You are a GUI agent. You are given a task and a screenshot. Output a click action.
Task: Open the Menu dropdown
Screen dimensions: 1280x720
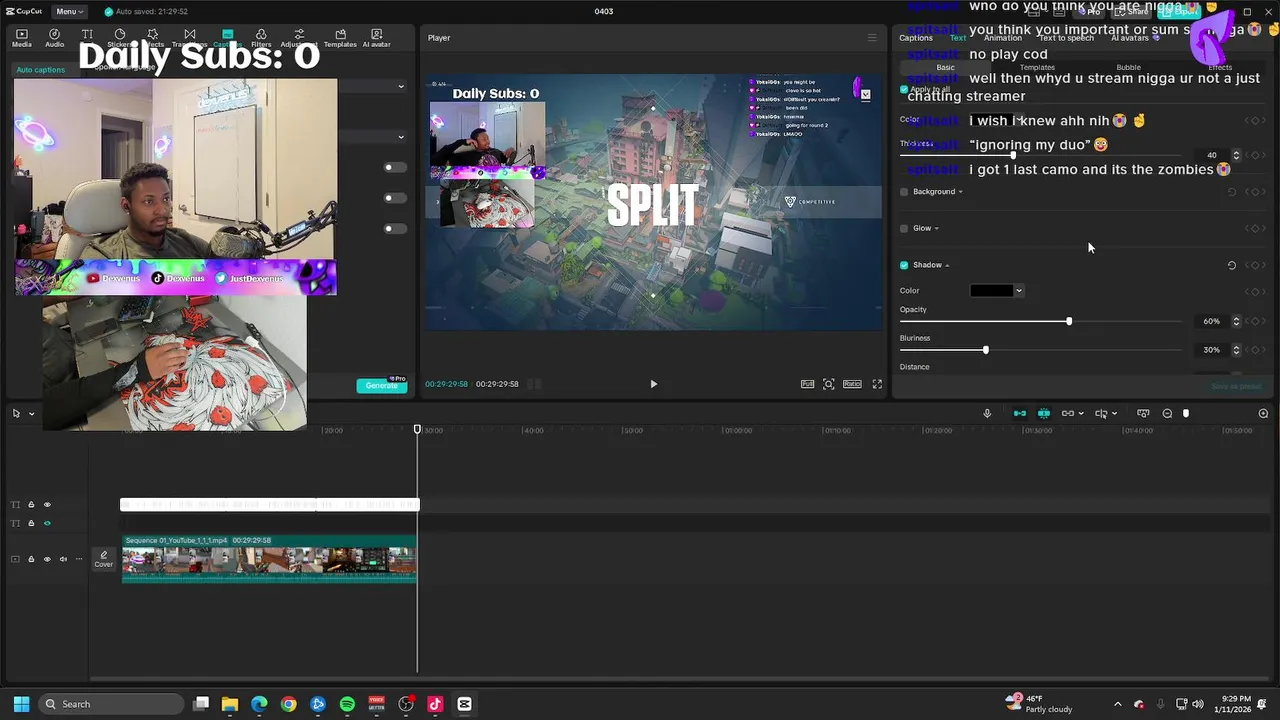69,11
